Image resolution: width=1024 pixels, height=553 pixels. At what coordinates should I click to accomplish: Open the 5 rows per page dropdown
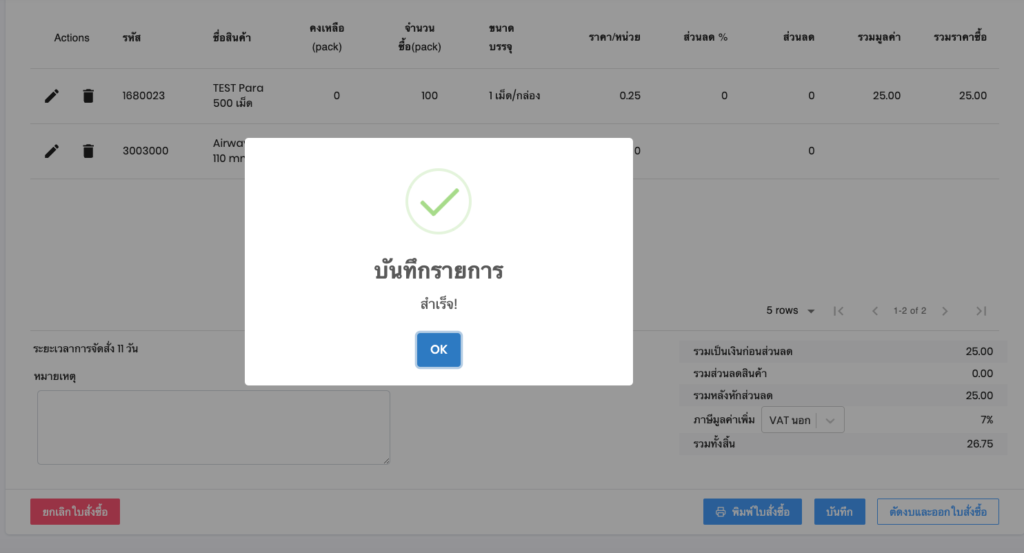pos(790,311)
